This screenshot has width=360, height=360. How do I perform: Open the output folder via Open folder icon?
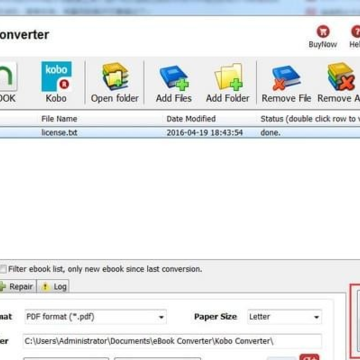point(115,77)
